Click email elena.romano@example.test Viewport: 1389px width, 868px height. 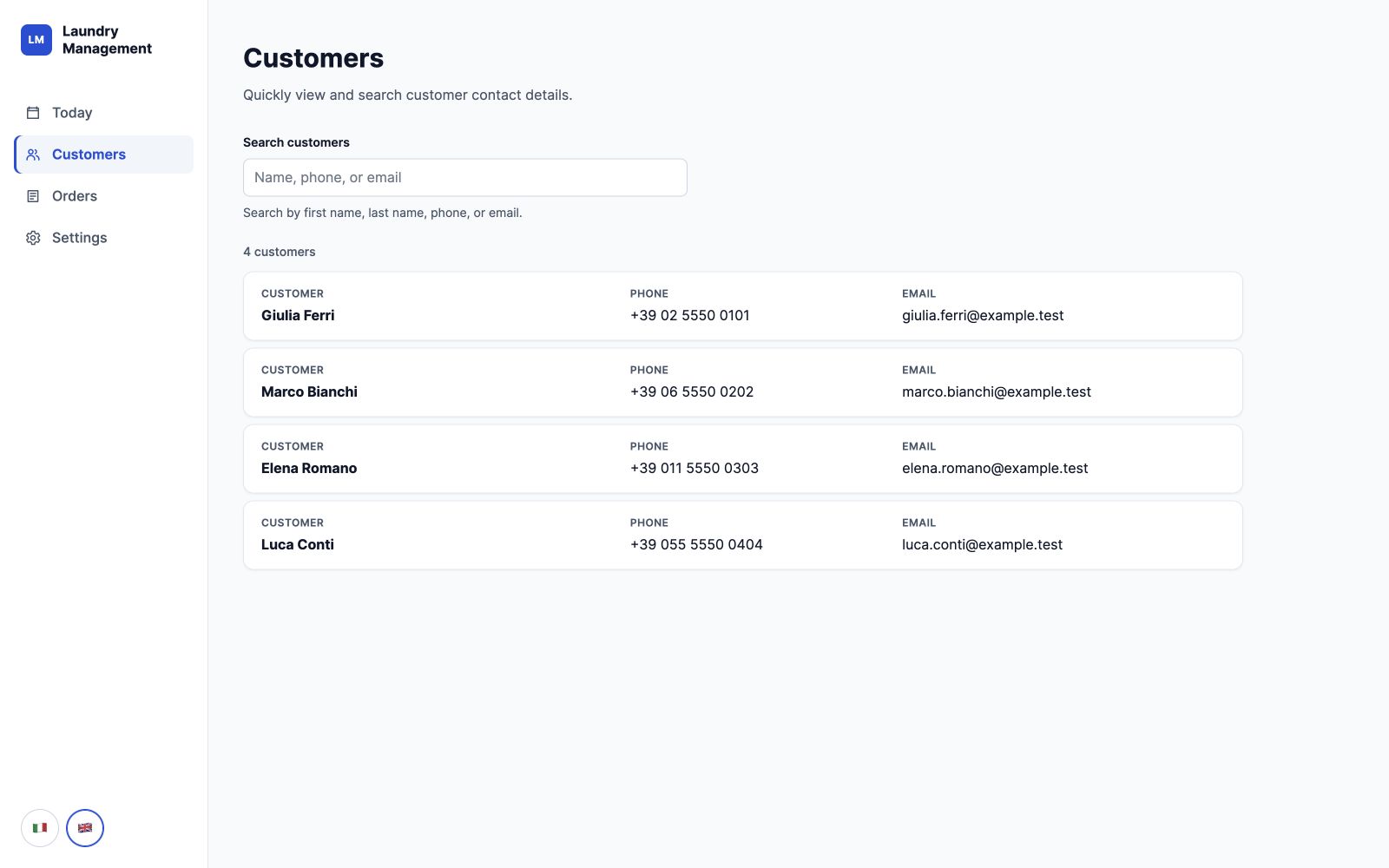coord(995,468)
